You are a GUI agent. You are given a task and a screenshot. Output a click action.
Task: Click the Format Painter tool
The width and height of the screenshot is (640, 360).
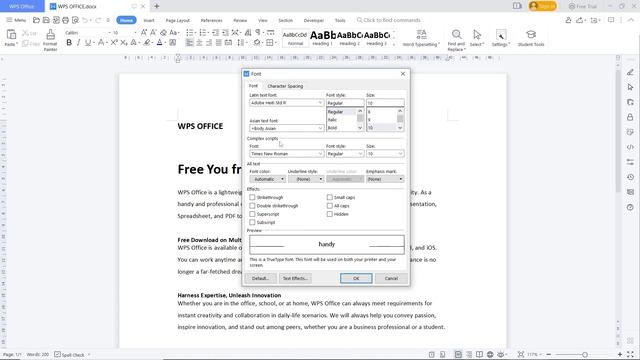(x=50, y=40)
